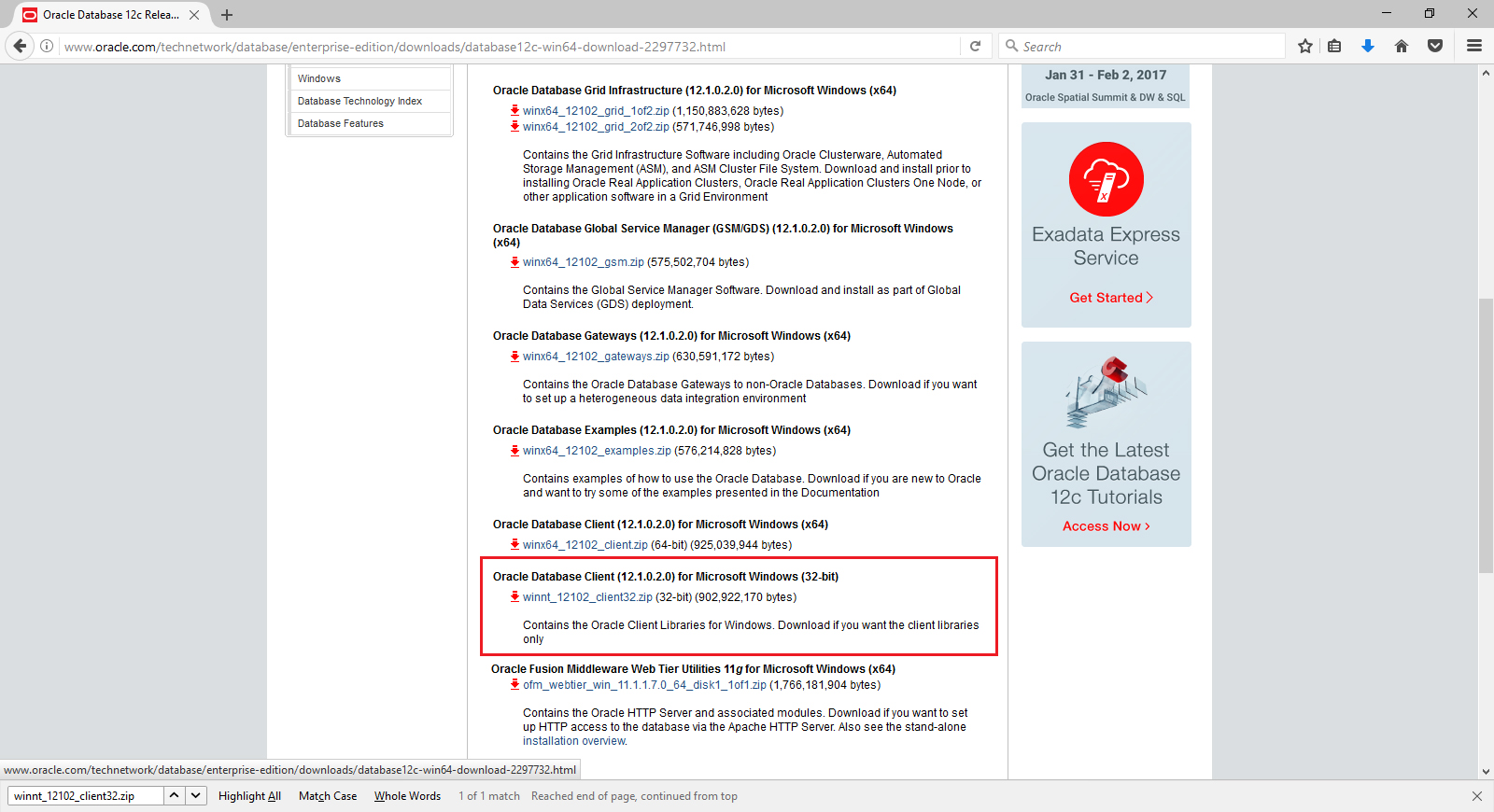This screenshot has width=1494, height=812.
Task: Toggle Highlight All in the find bar
Action: point(249,796)
